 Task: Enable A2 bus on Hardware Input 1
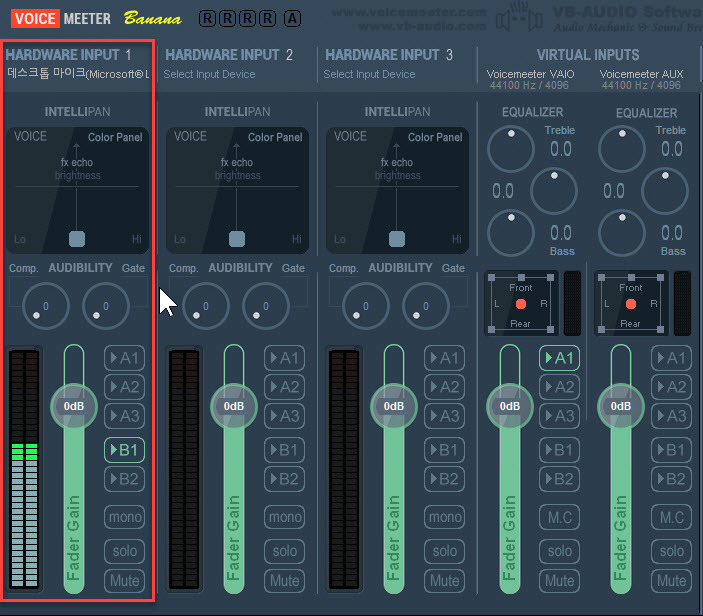pos(125,386)
